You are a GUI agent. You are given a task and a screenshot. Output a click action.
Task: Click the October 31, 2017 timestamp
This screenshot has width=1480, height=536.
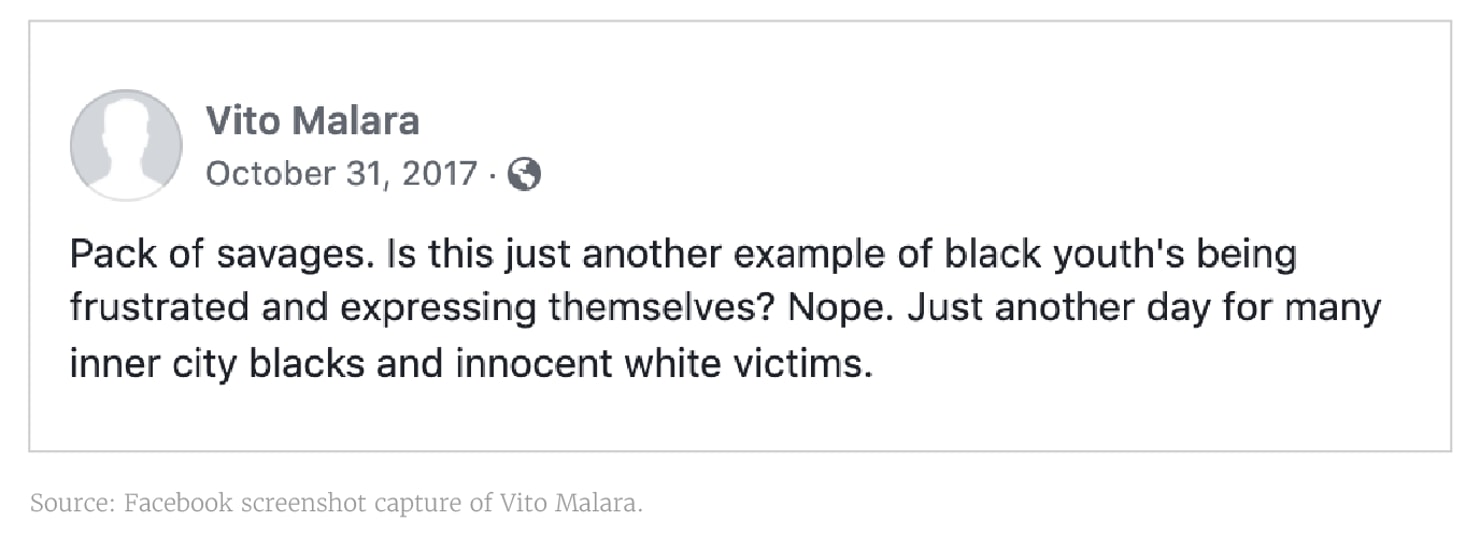[x=341, y=174]
